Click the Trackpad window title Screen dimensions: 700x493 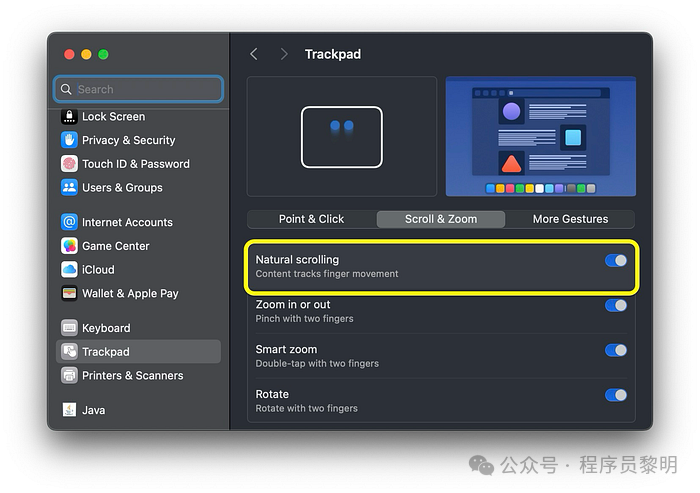333,54
